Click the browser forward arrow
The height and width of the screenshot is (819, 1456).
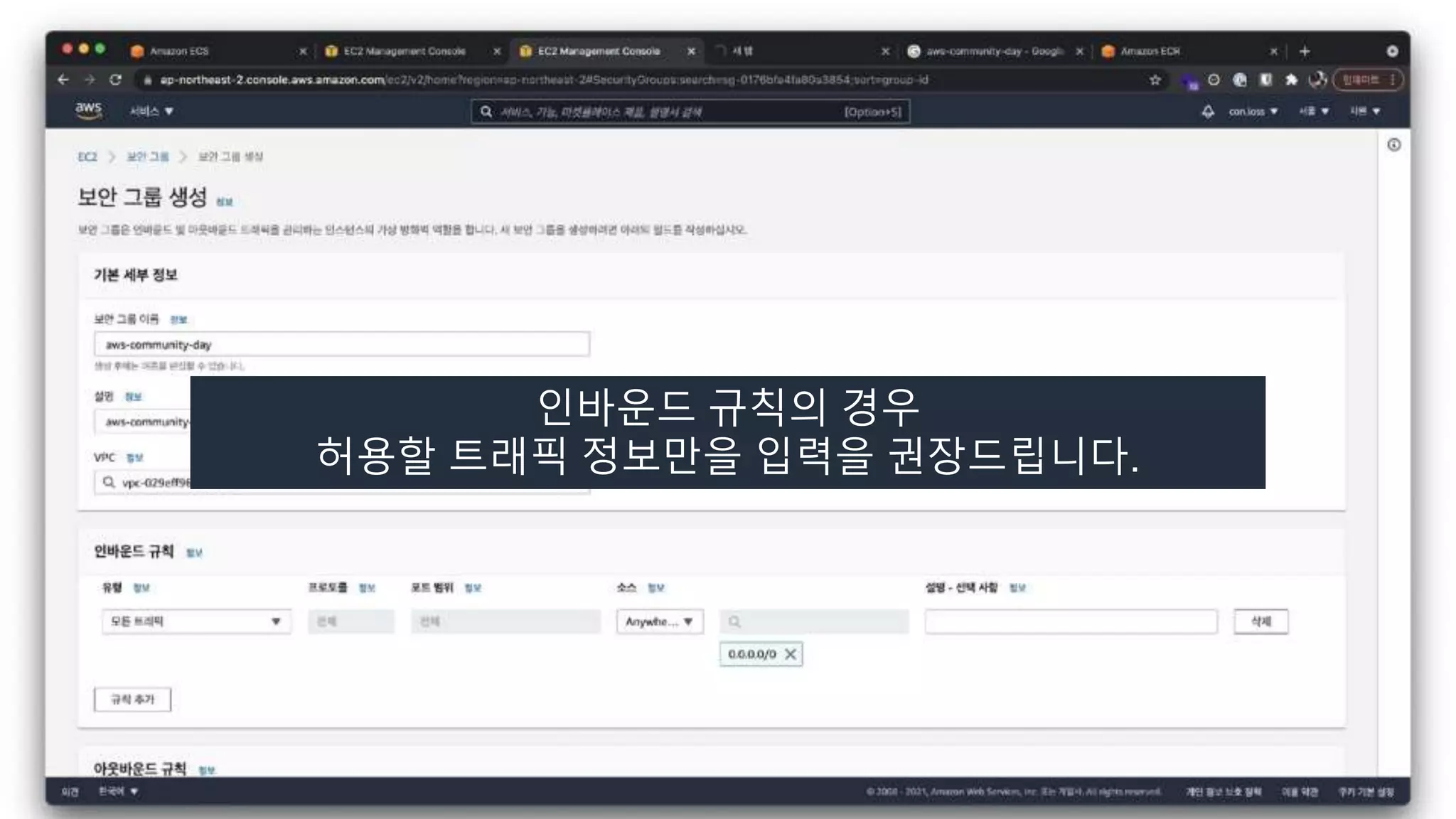[x=90, y=80]
